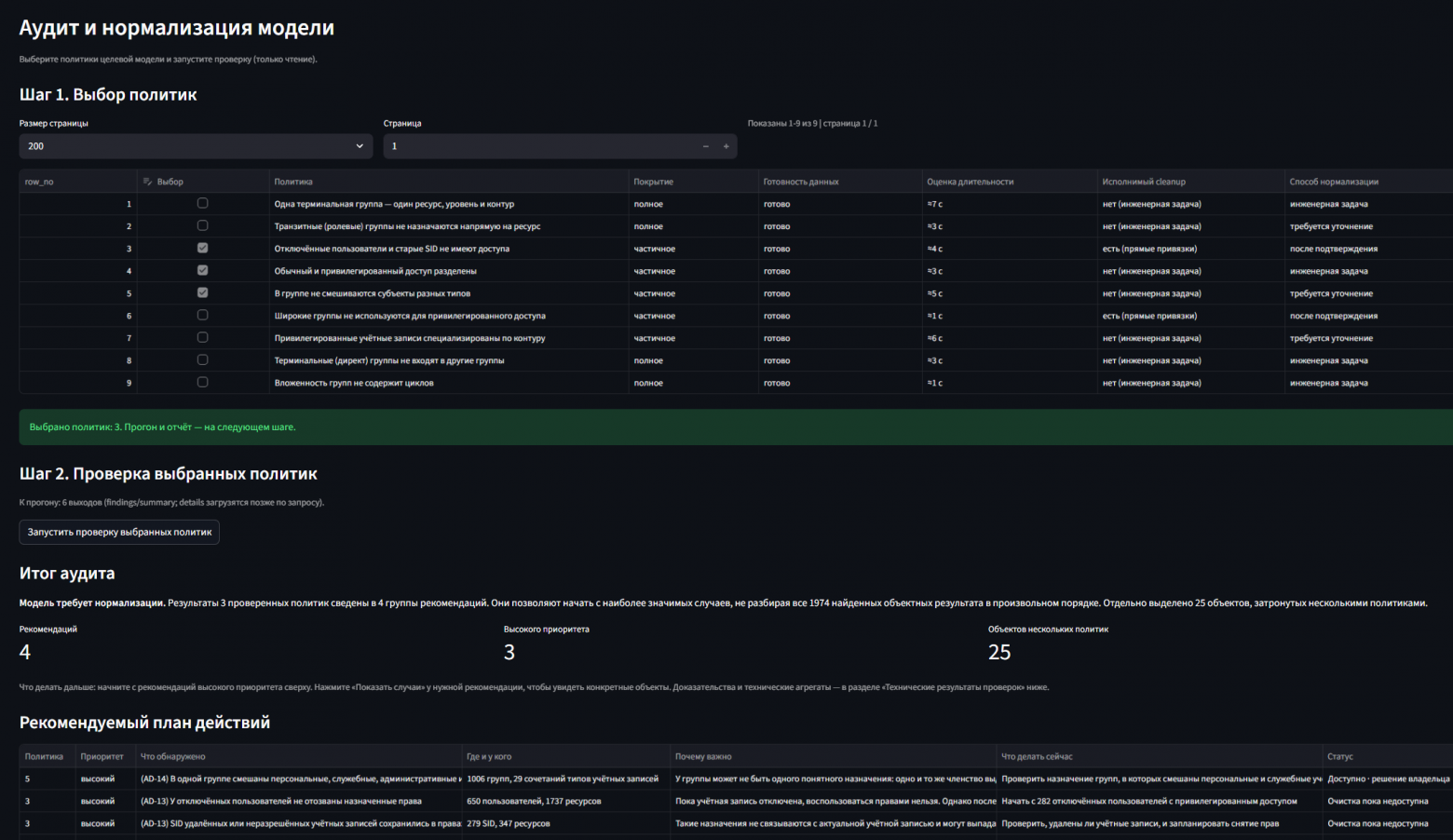Click 'Что обнаружено' column header

click(x=298, y=756)
